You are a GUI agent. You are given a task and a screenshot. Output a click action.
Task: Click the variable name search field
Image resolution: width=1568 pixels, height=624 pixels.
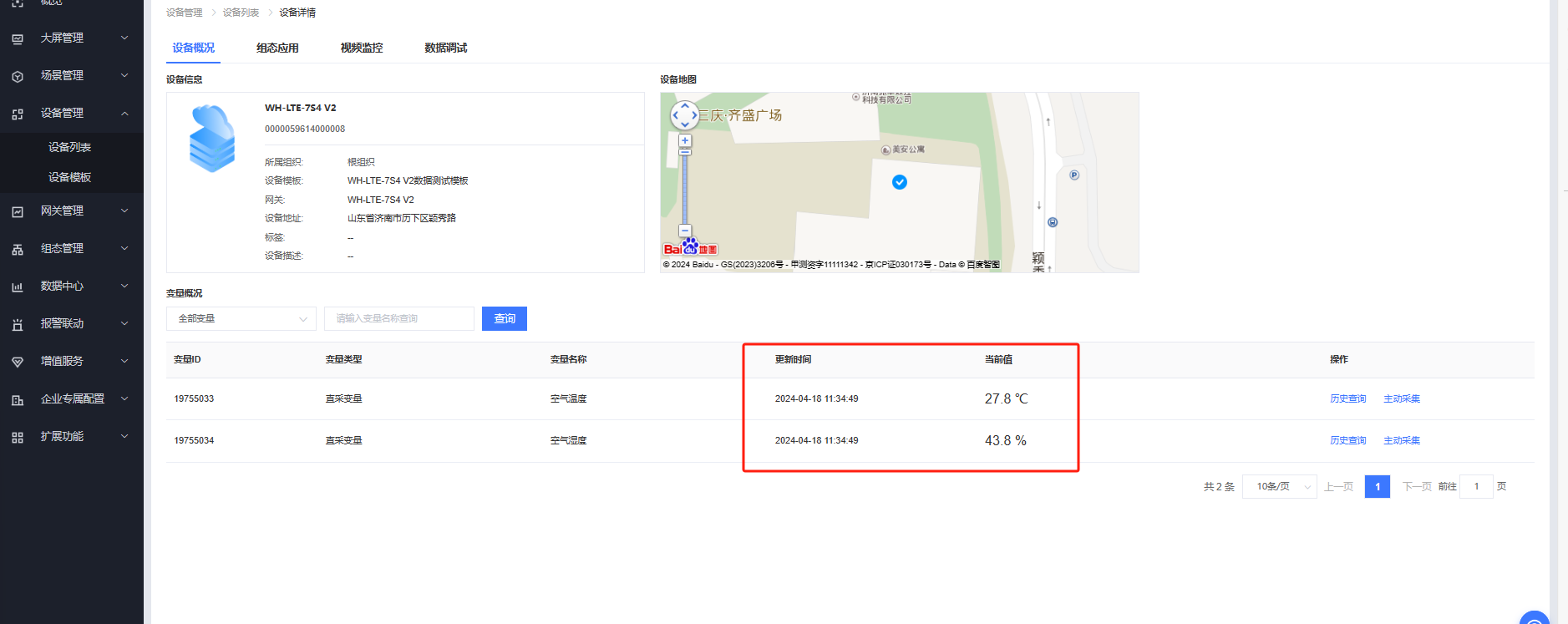pyautogui.click(x=398, y=318)
